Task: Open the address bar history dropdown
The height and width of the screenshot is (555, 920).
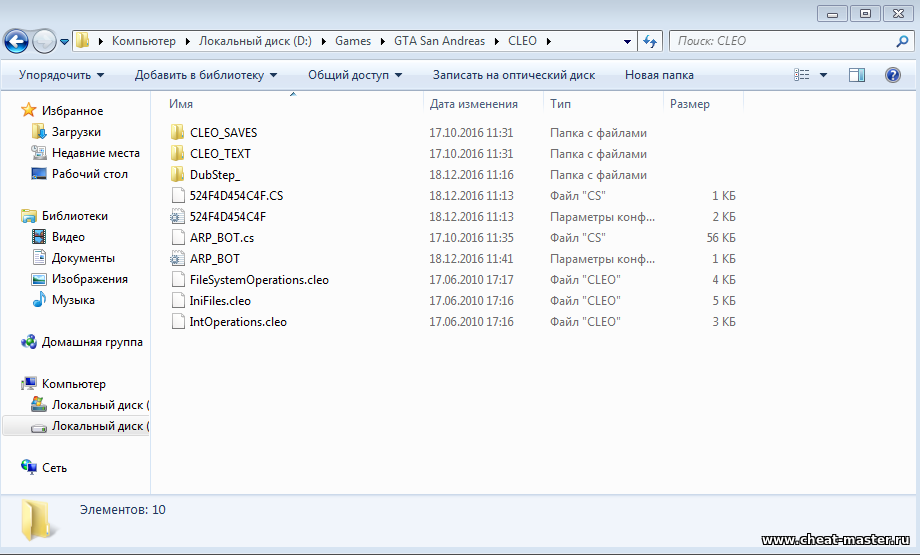Action: tap(627, 42)
